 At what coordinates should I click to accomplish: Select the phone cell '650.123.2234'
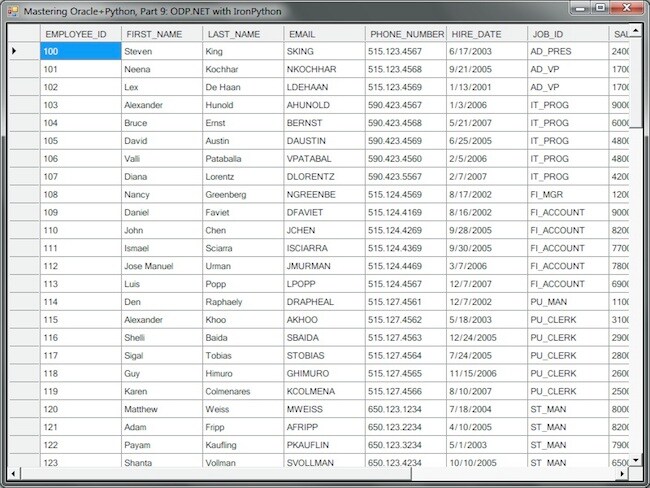point(406,427)
